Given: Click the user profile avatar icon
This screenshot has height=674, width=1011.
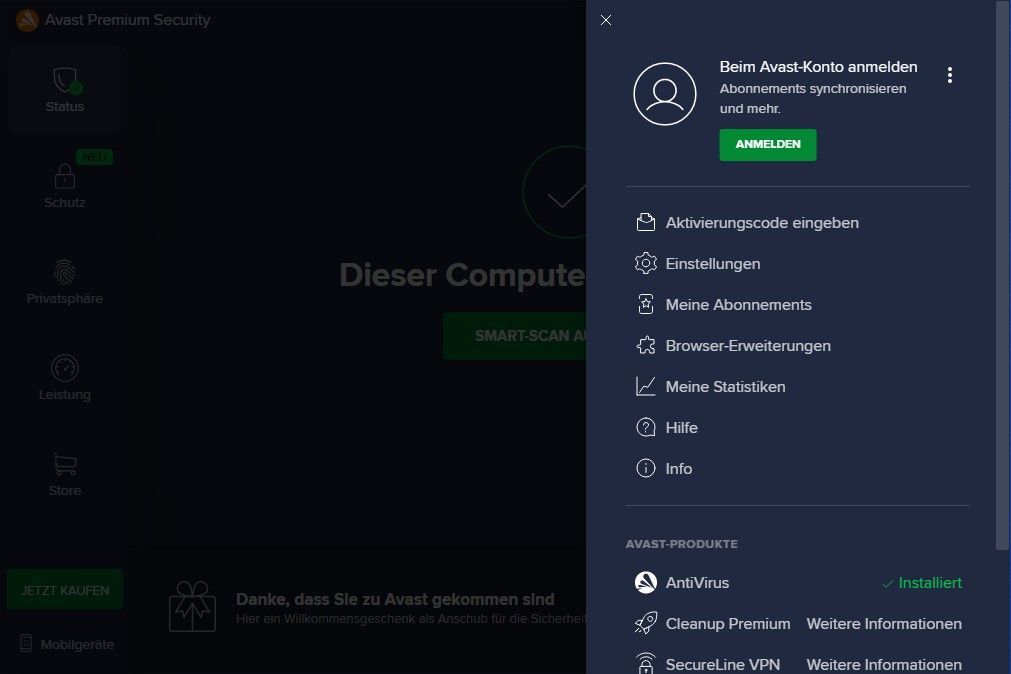Looking at the screenshot, I should tap(664, 94).
